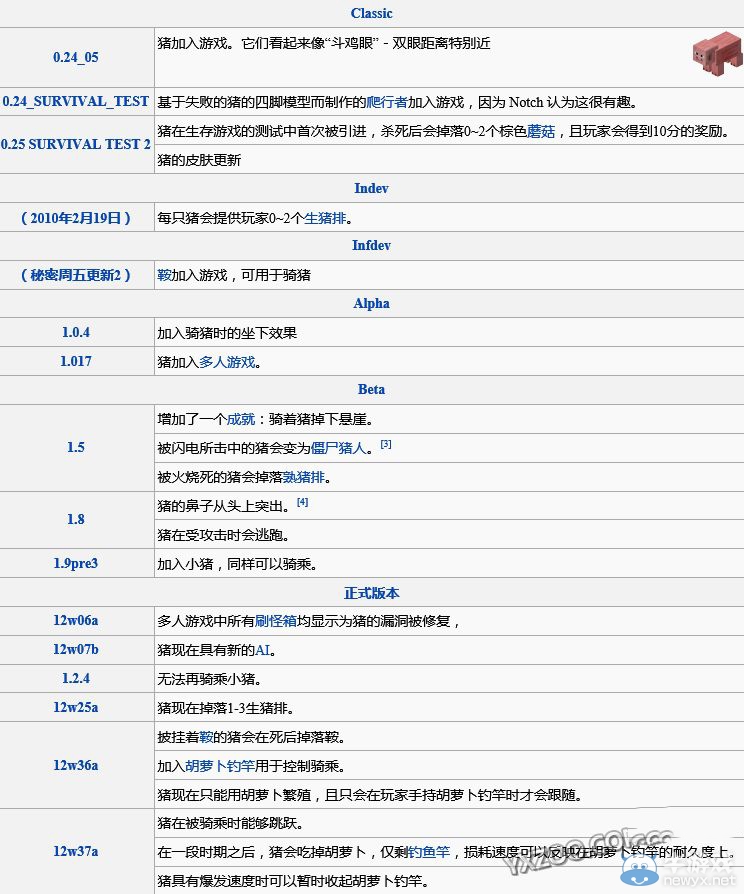Open the 2010年2月19日 version link
This screenshot has width=744, height=894.
[x=76, y=218]
